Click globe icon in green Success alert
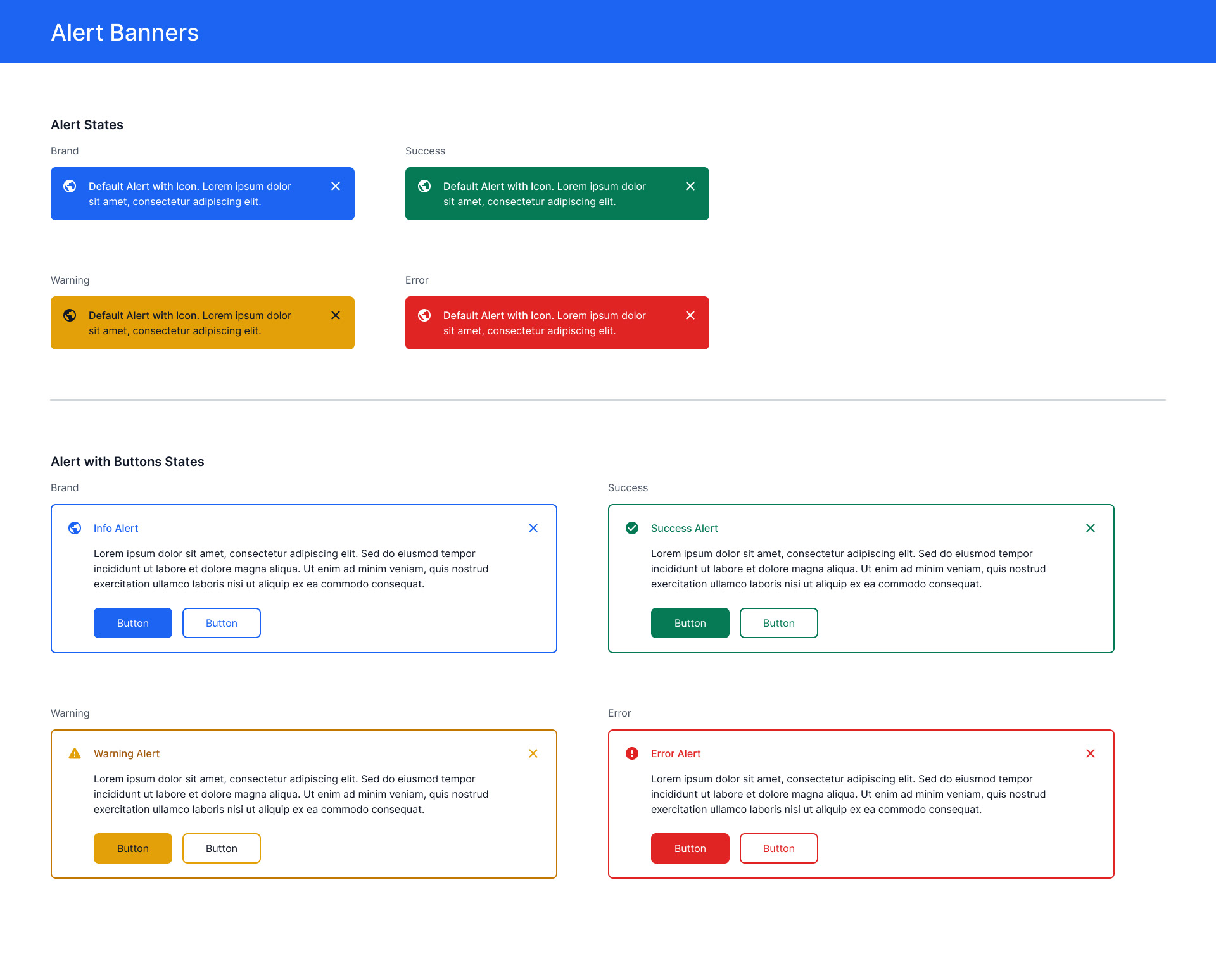 pyautogui.click(x=424, y=186)
